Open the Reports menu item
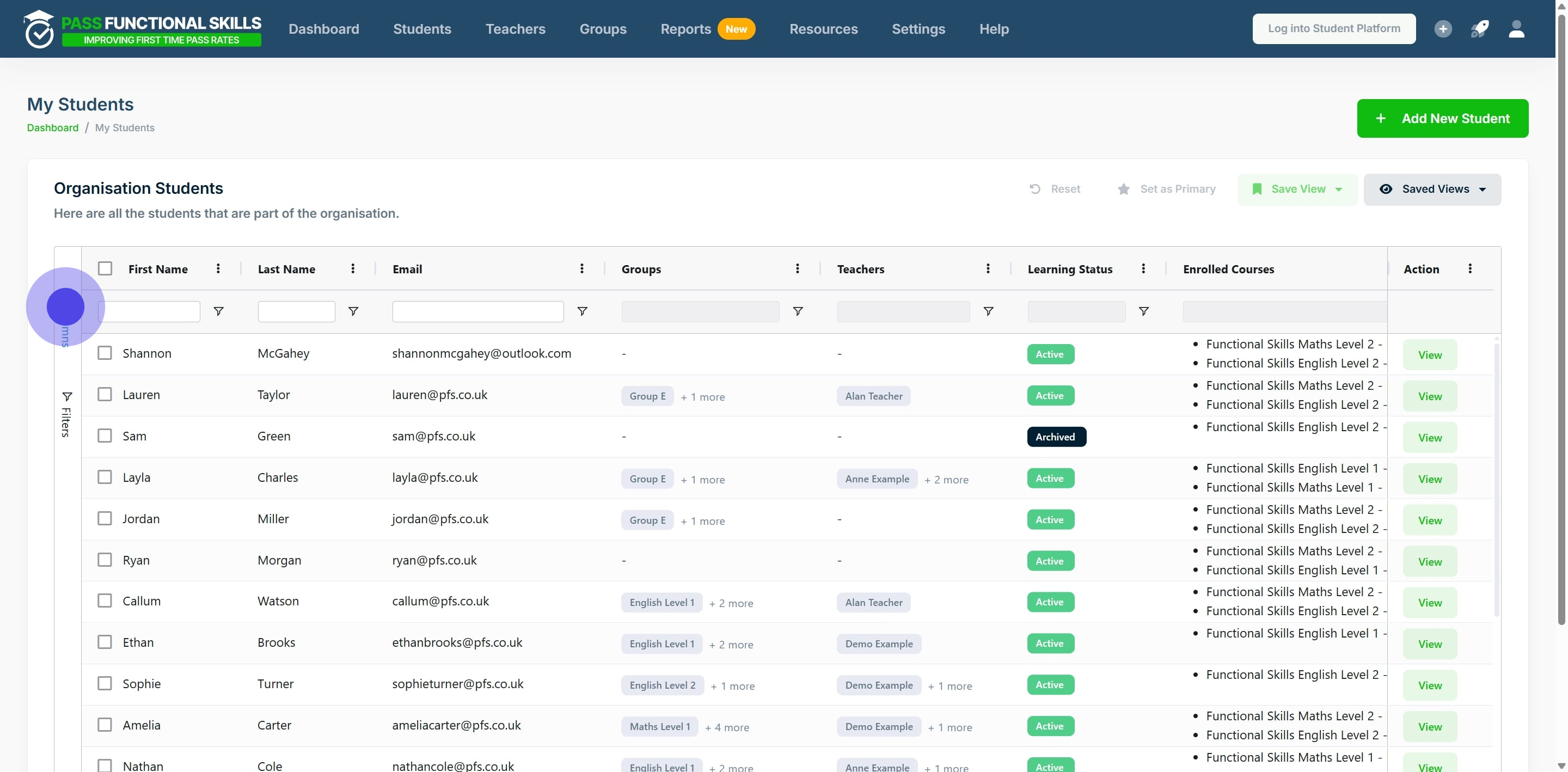This screenshot has height=772, width=1568. [x=685, y=29]
